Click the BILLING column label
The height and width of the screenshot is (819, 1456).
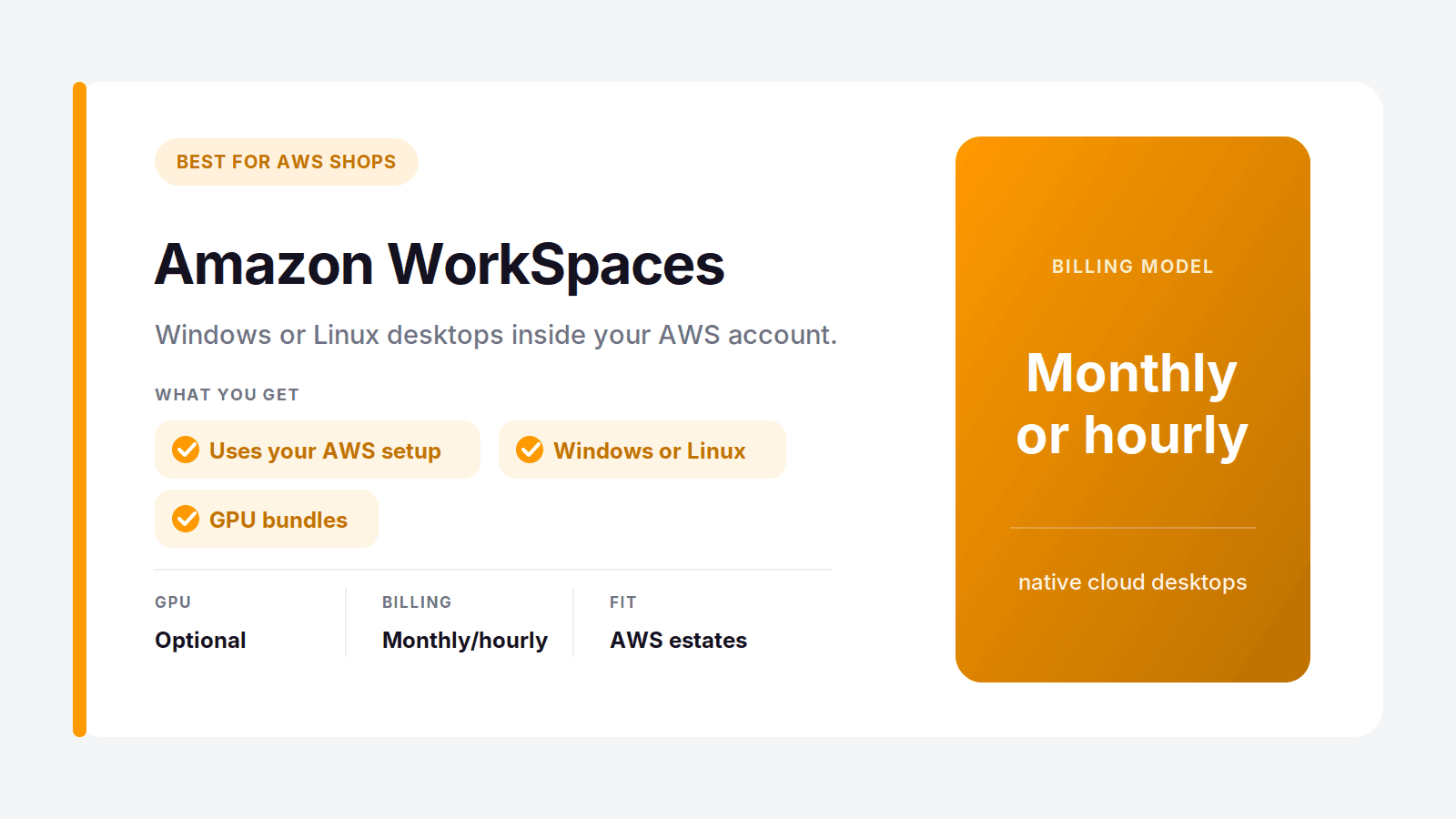pyautogui.click(x=417, y=602)
